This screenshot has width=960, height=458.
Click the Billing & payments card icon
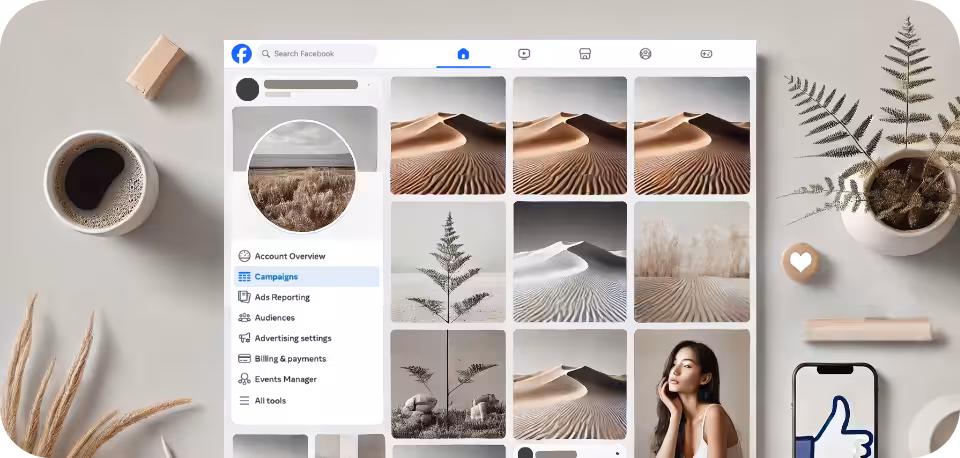[244, 359]
